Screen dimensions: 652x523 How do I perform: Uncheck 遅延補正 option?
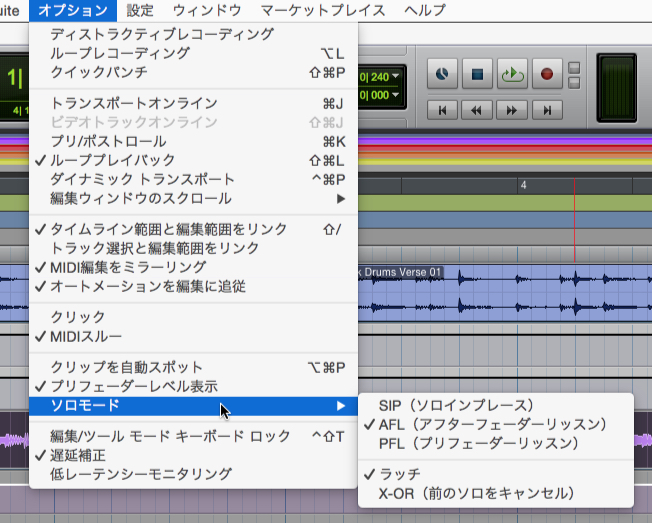(193, 456)
